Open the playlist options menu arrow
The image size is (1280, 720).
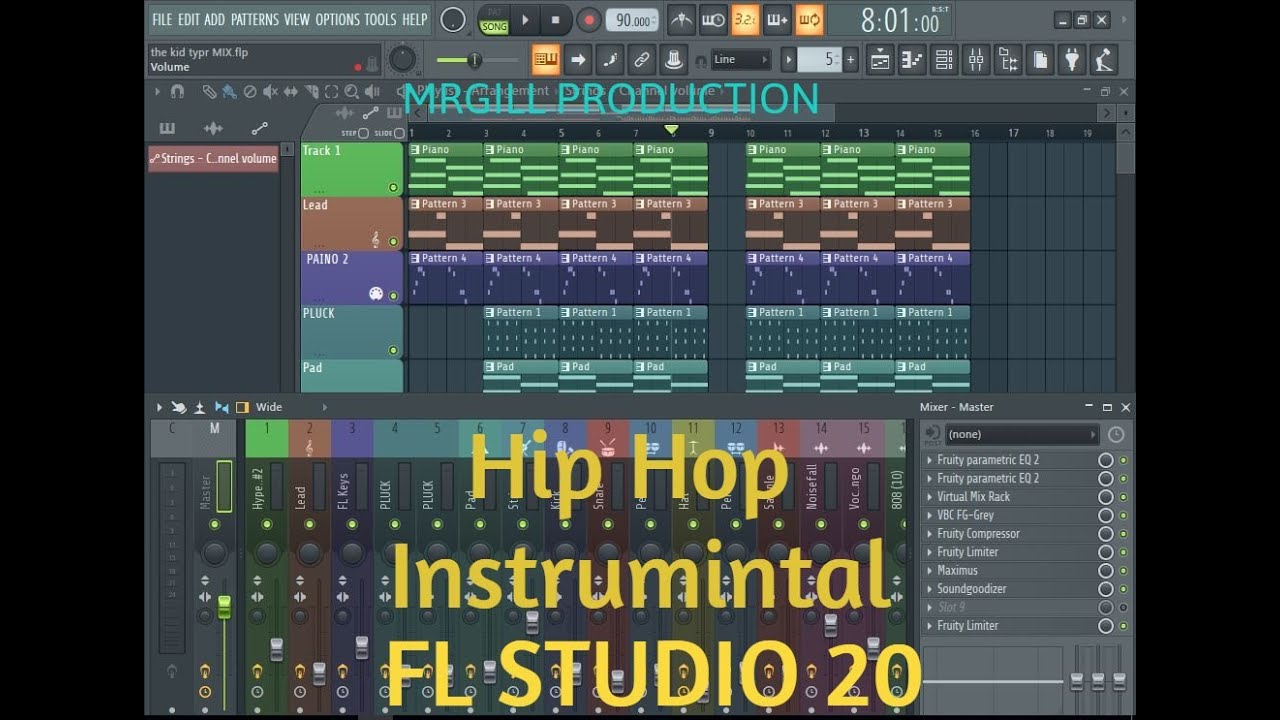click(157, 91)
